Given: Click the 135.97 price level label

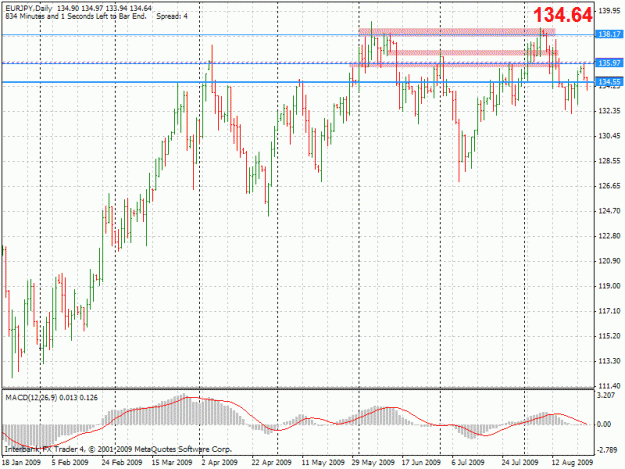Looking at the screenshot, I should point(609,63).
